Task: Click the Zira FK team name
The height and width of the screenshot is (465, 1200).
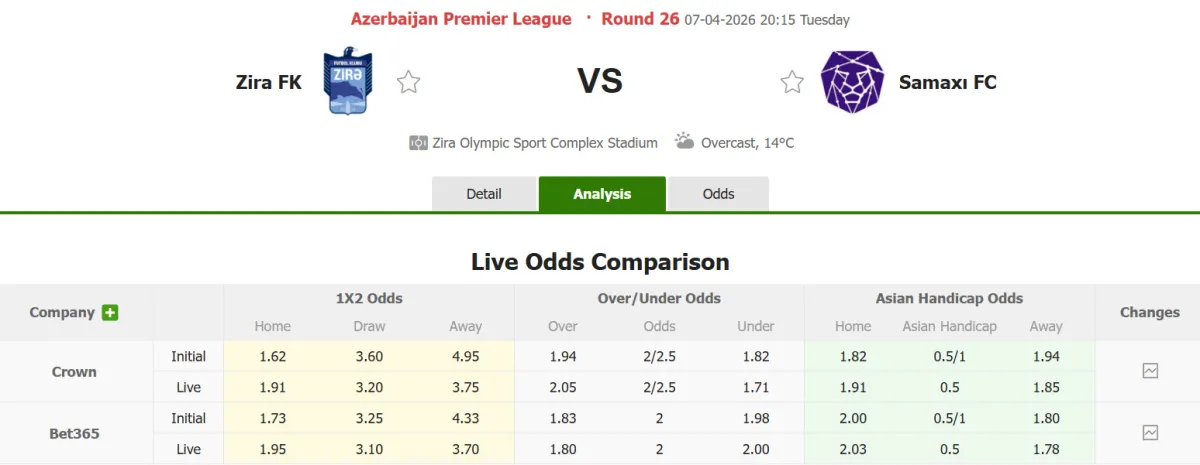Action: click(269, 82)
